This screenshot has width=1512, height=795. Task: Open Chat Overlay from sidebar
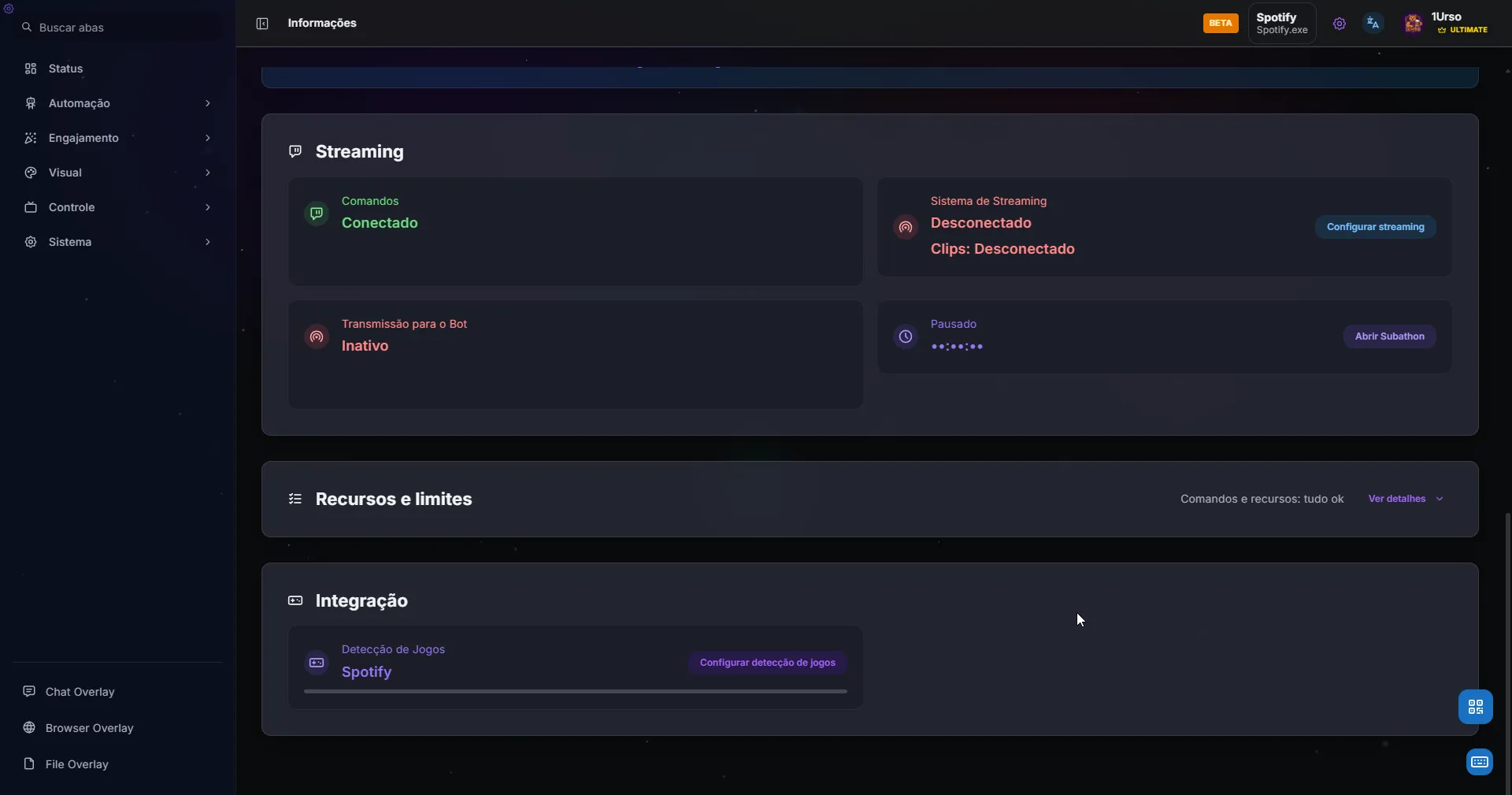click(x=80, y=692)
